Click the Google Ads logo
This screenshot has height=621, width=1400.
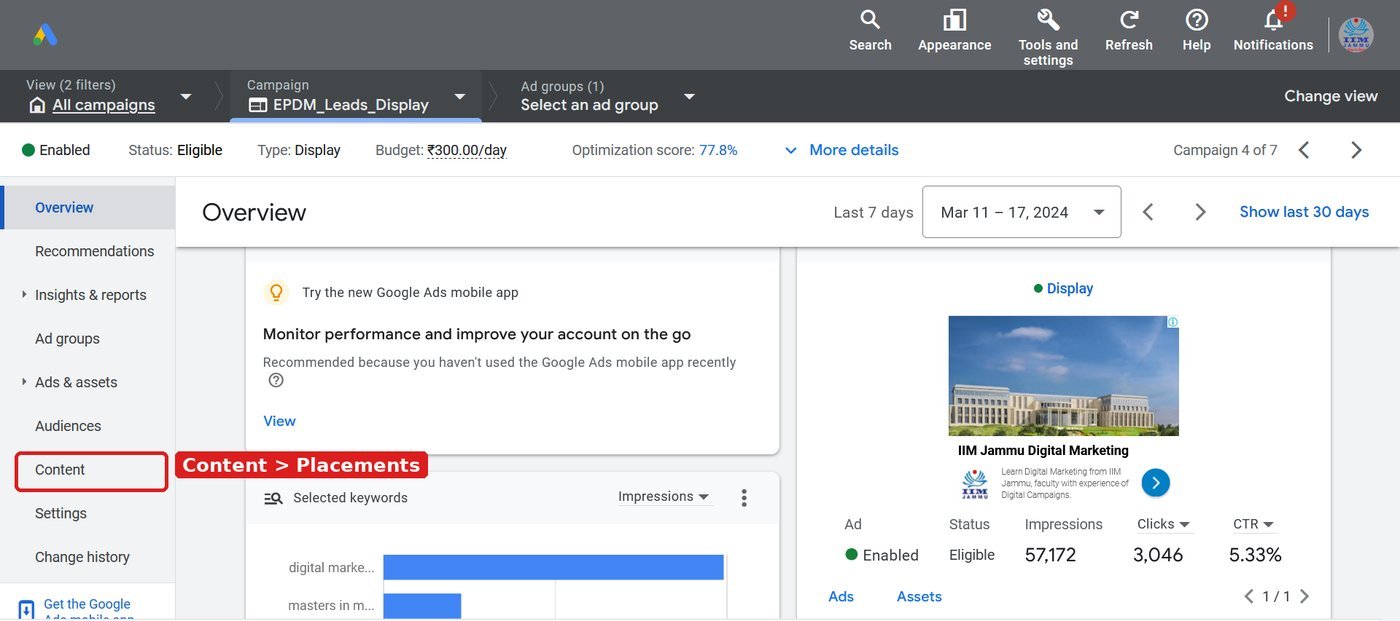(45, 35)
